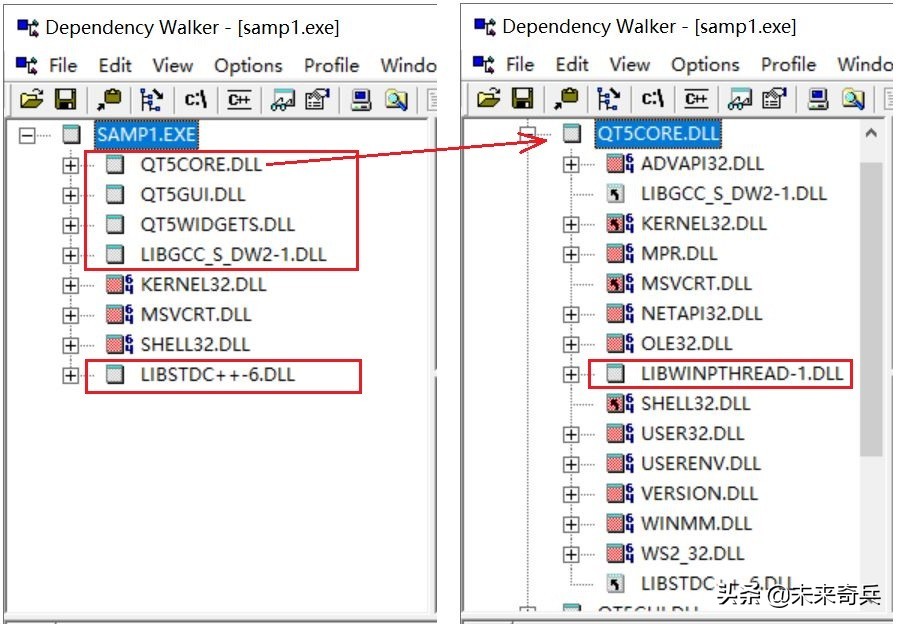Open File menu in right window
The width and height of the screenshot is (899, 624).
(520, 64)
